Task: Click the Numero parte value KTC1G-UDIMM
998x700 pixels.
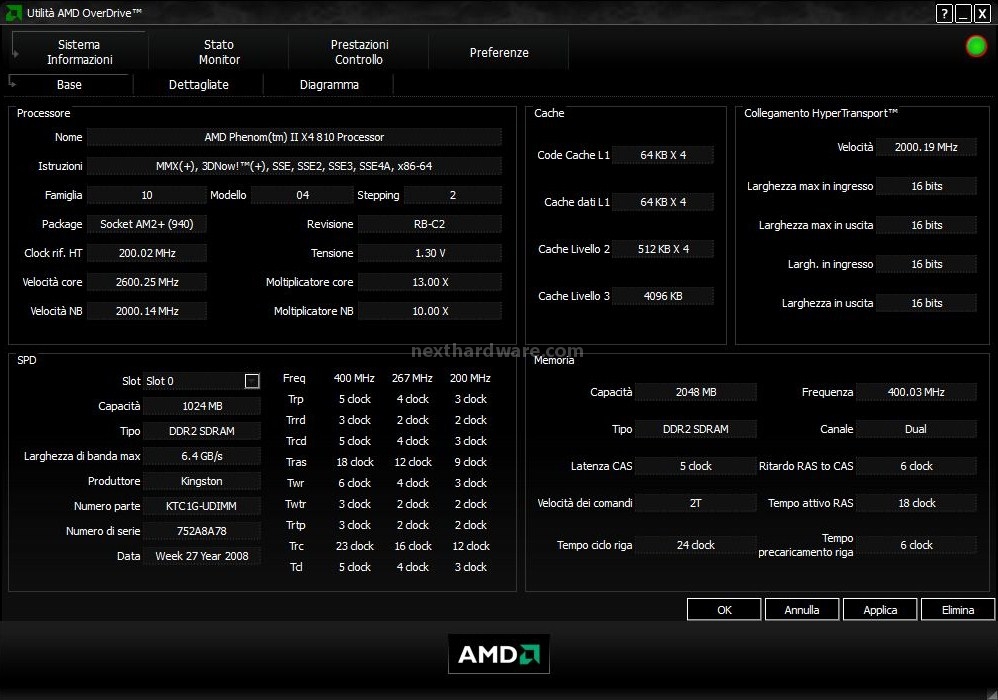Action: click(202, 506)
